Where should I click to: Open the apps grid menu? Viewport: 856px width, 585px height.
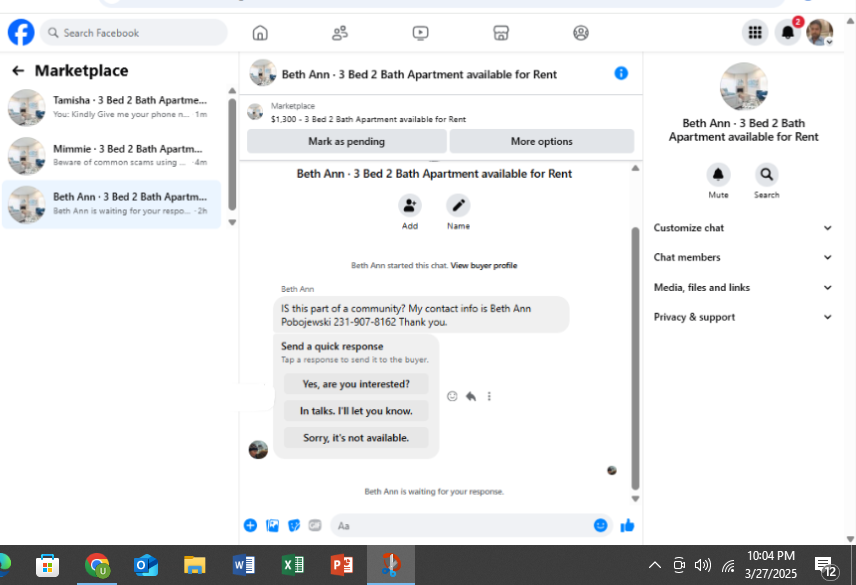755,33
